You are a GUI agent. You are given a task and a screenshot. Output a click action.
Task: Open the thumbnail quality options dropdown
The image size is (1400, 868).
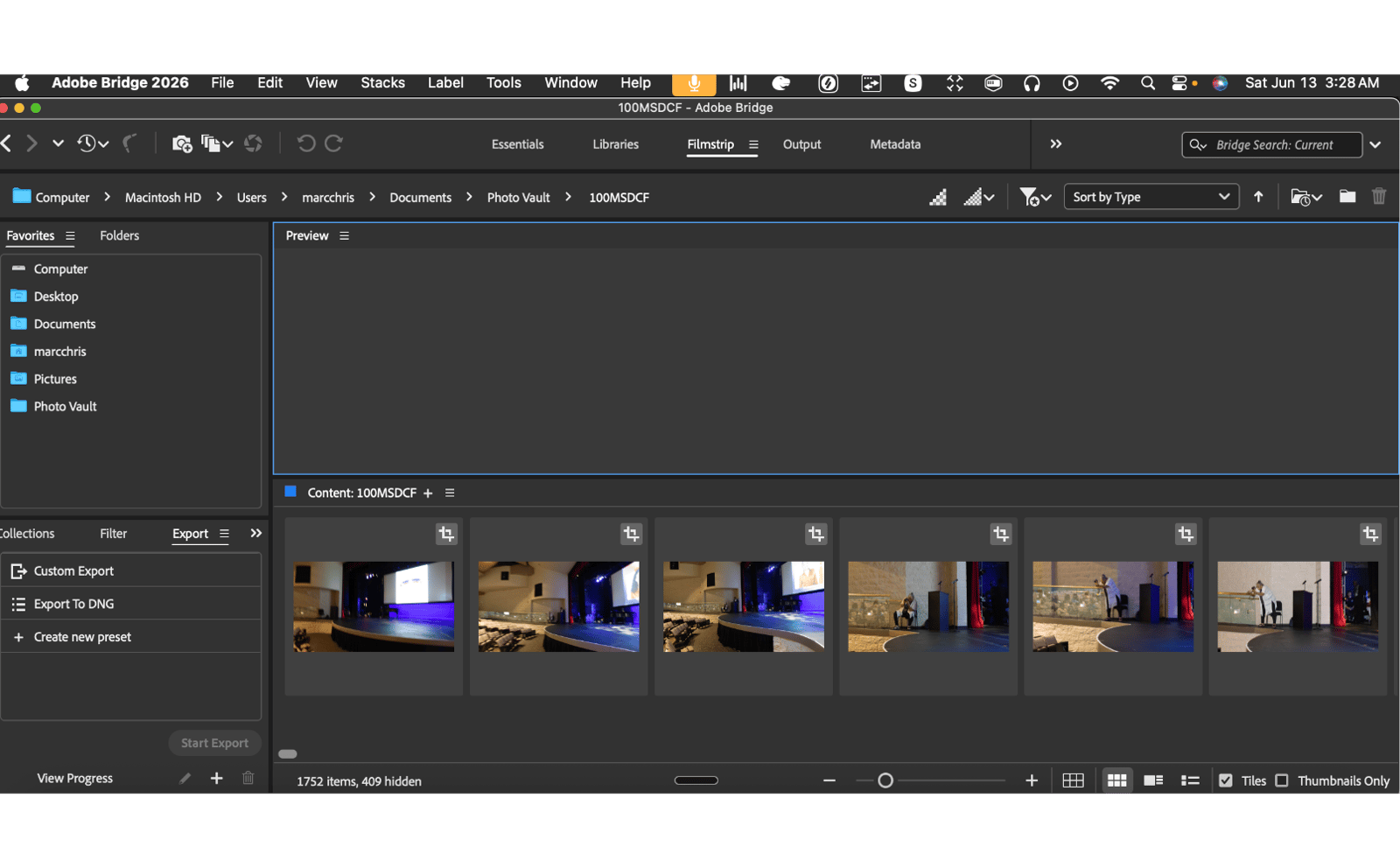(979, 197)
